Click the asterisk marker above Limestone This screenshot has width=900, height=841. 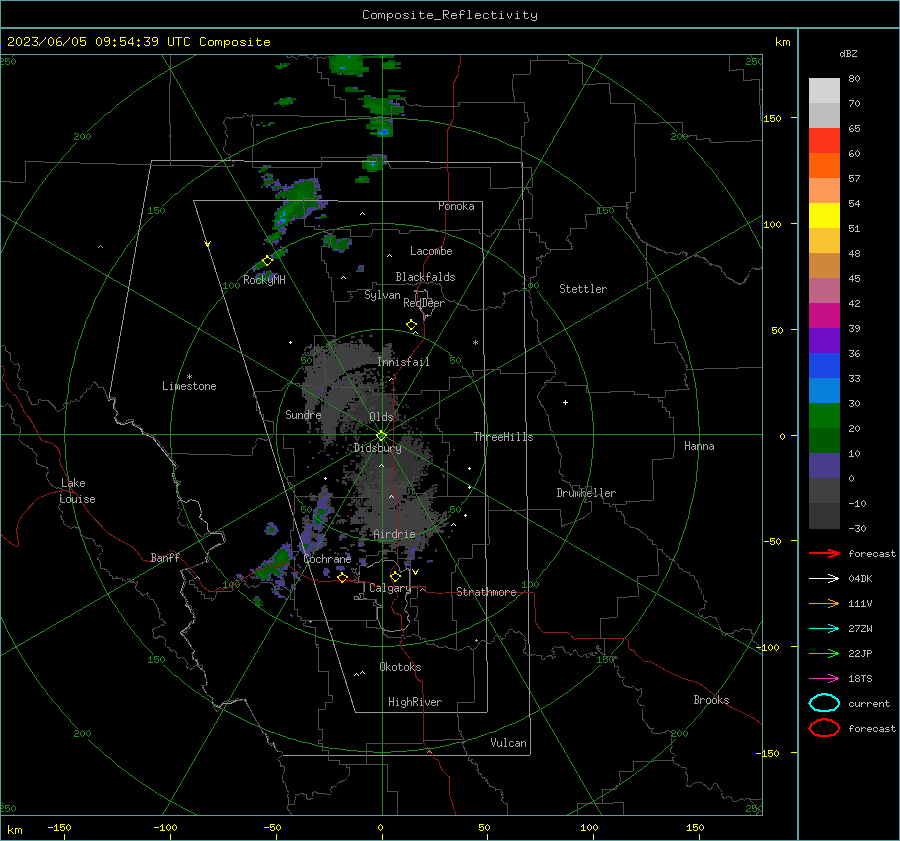(189, 377)
